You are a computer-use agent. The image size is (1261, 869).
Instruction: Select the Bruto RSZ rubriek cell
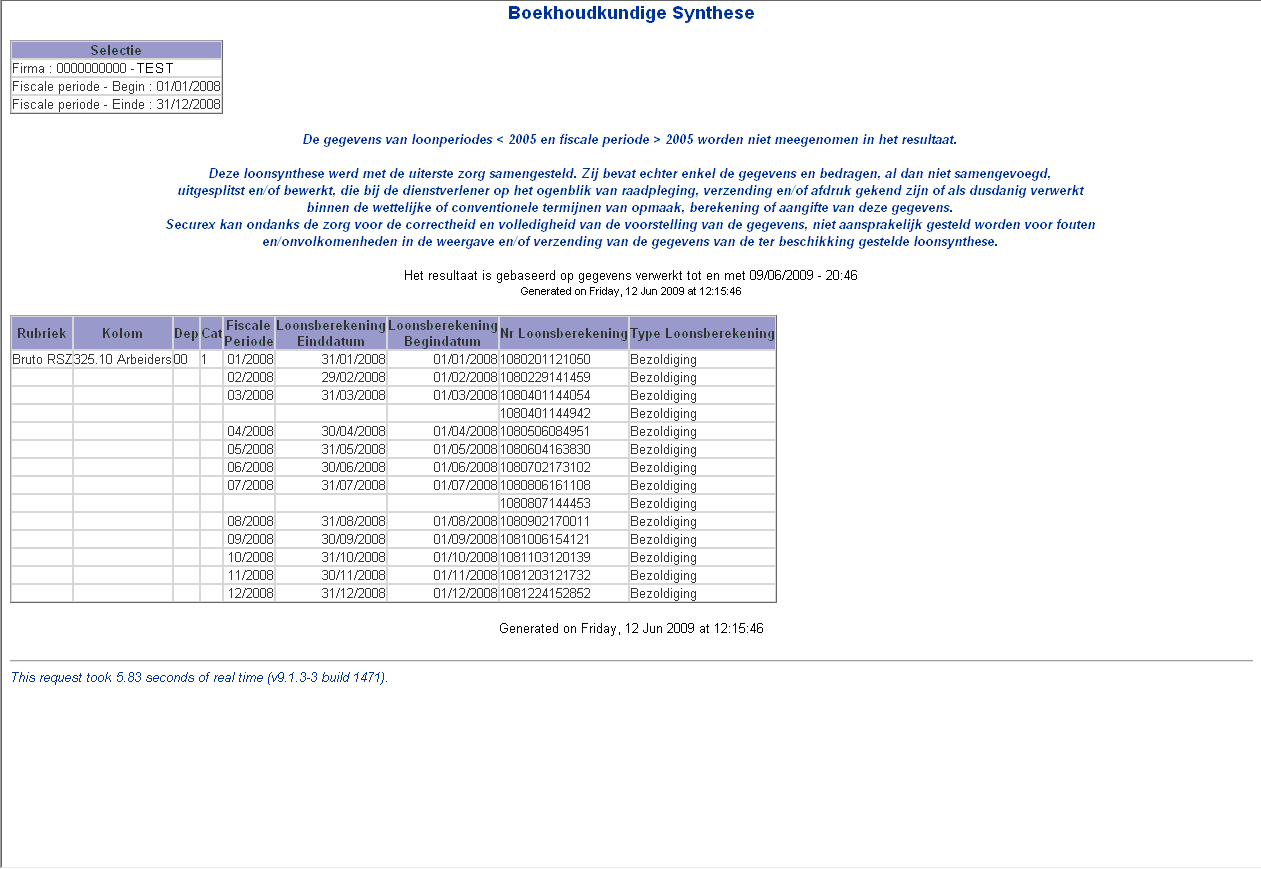[41, 360]
